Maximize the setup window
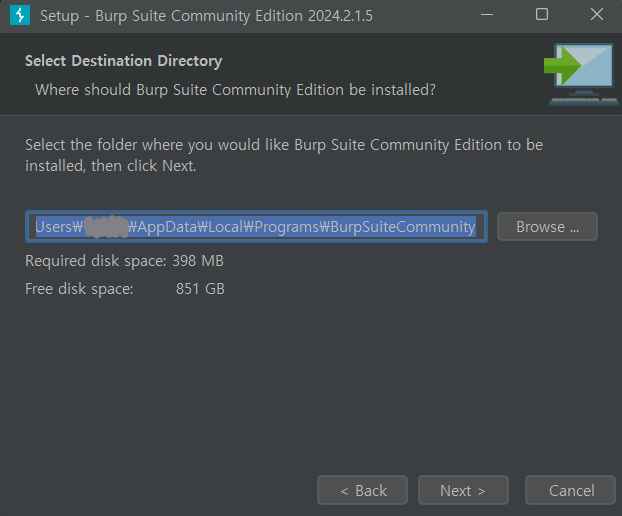The width and height of the screenshot is (622, 516). coord(542,15)
